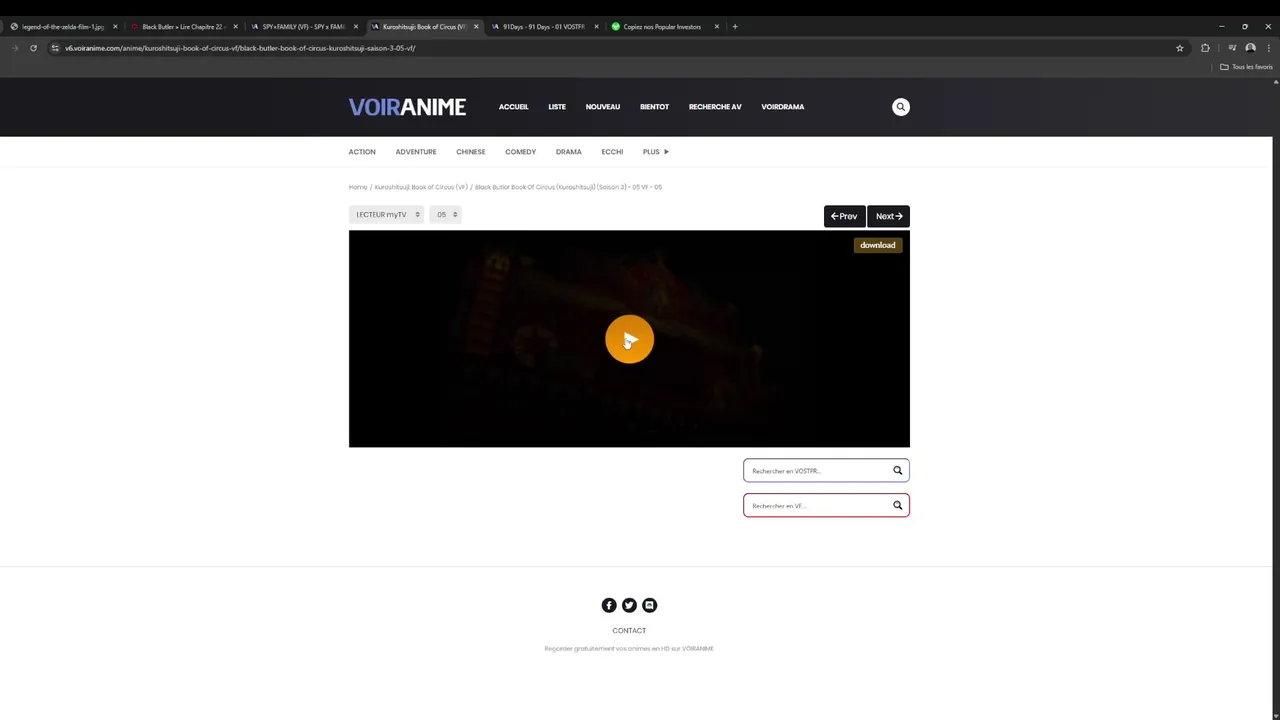Open the ACCUEIL menu item
1280x720 pixels.
point(514,107)
